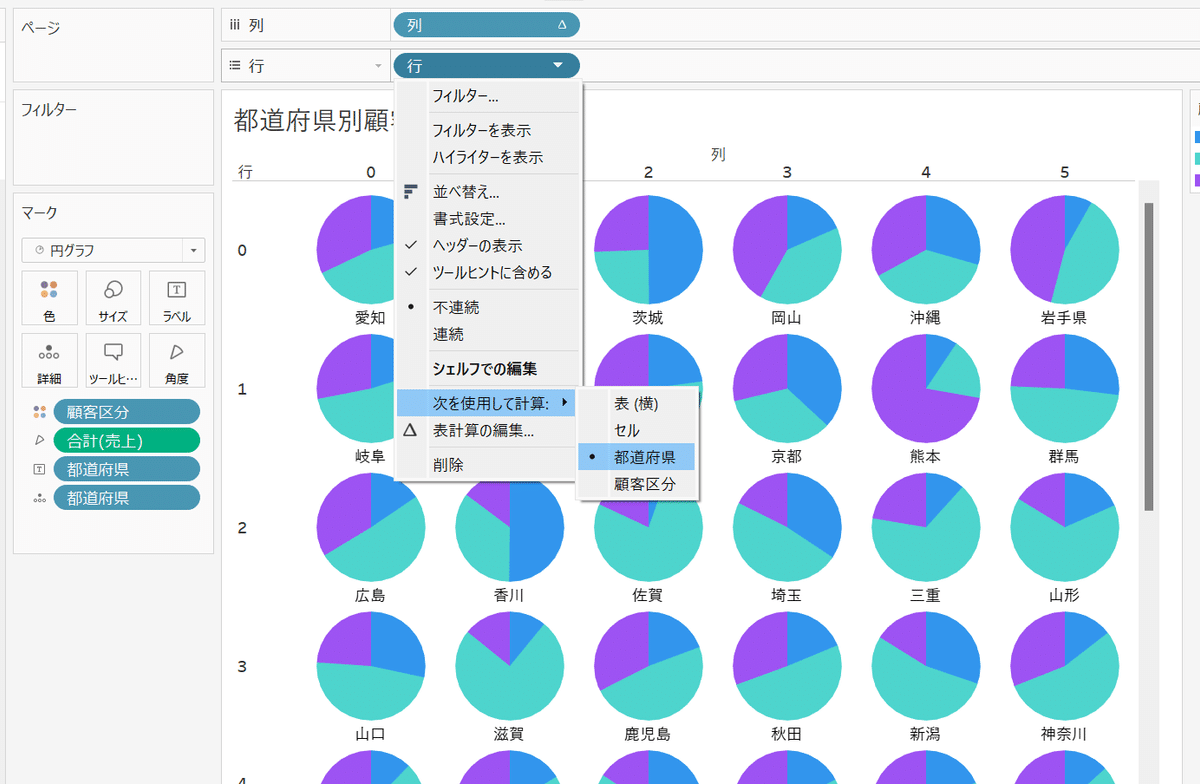
Task: Click the vertical scrollbar of the view
Action: pyautogui.click(x=1149, y=357)
